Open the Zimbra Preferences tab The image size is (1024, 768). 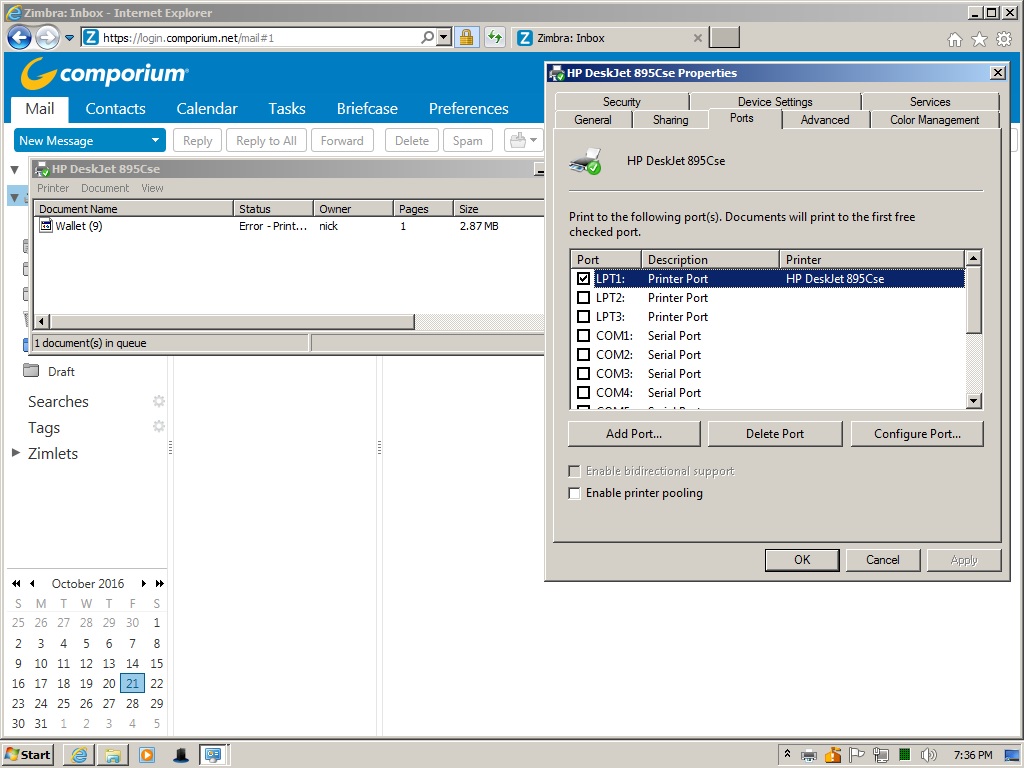[468, 108]
